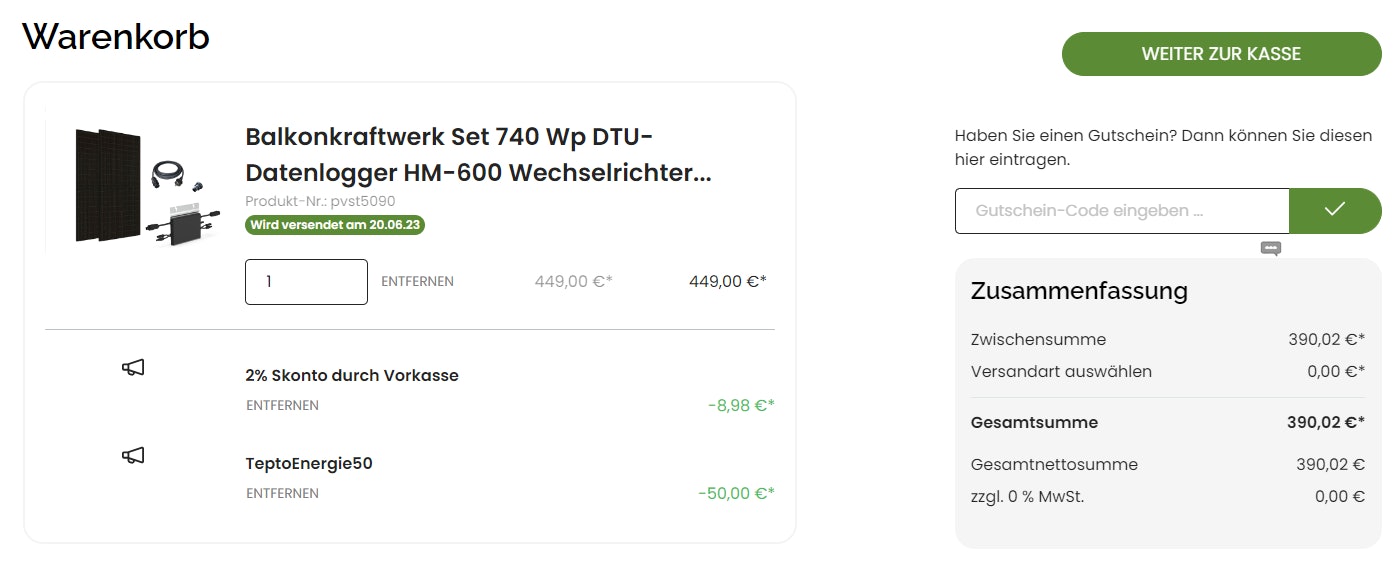The width and height of the screenshot is (1399, 562).
Task: Submit the voucher with the checkmark button
Action: (1335, 210)
